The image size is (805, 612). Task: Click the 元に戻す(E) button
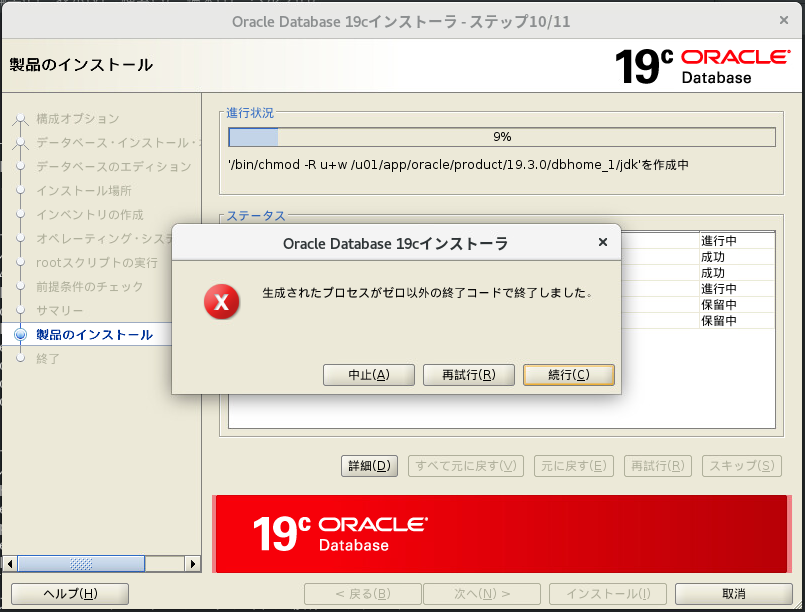[573, 465]
